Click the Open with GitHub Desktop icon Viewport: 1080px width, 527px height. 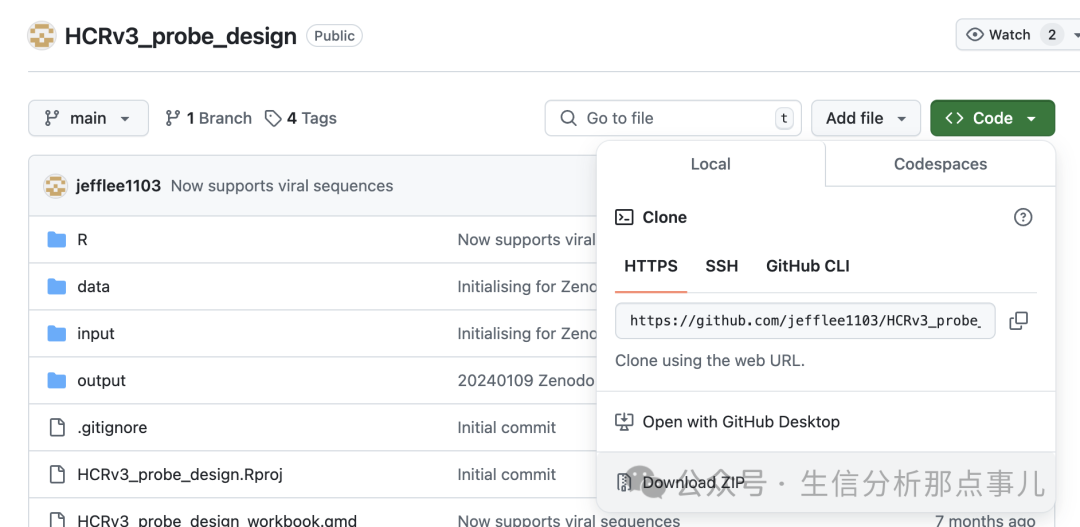click(x=624, y=422)
